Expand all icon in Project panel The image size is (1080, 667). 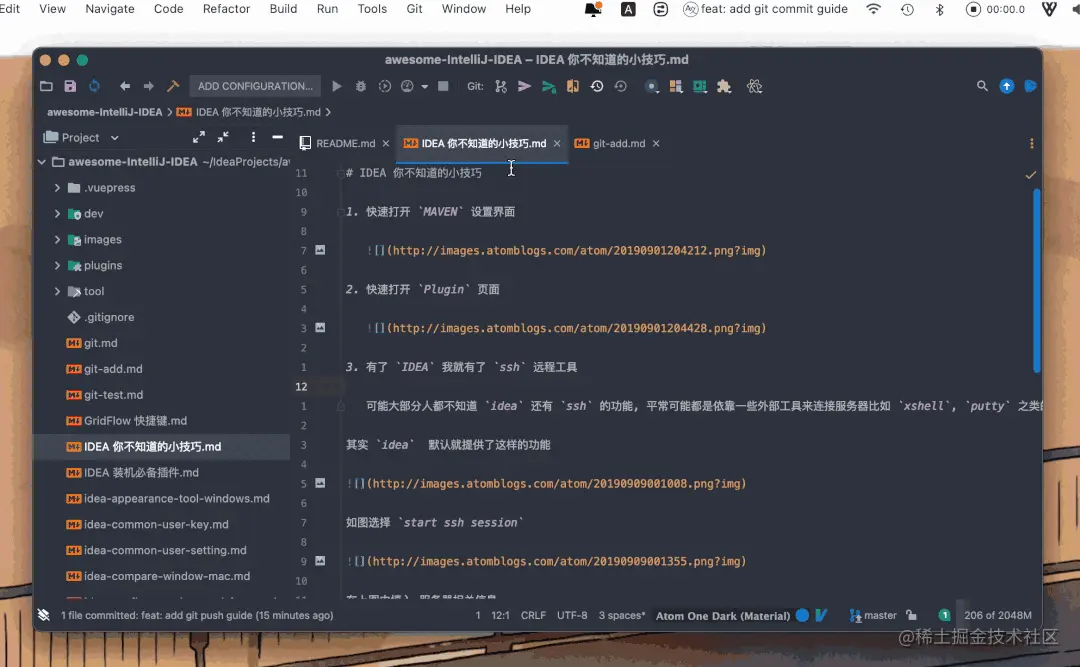click(199, 137)
